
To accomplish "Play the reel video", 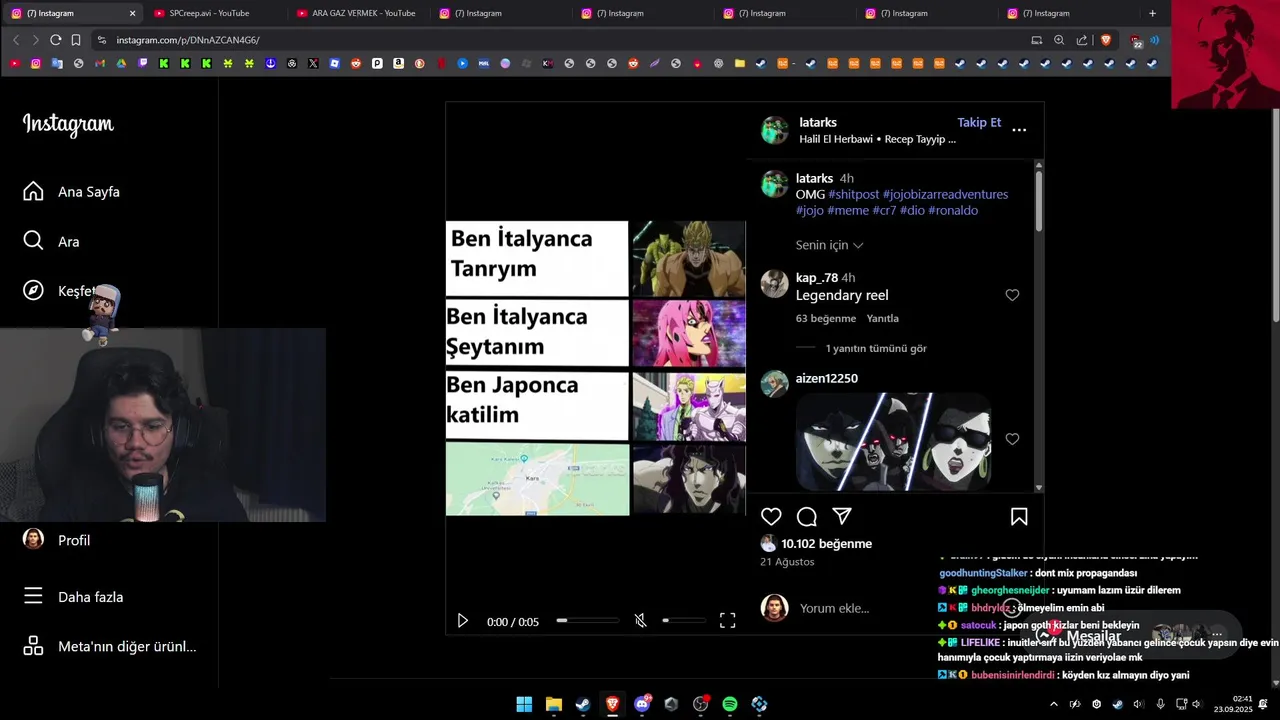I will pyautogui.click(x=462, y=621).
